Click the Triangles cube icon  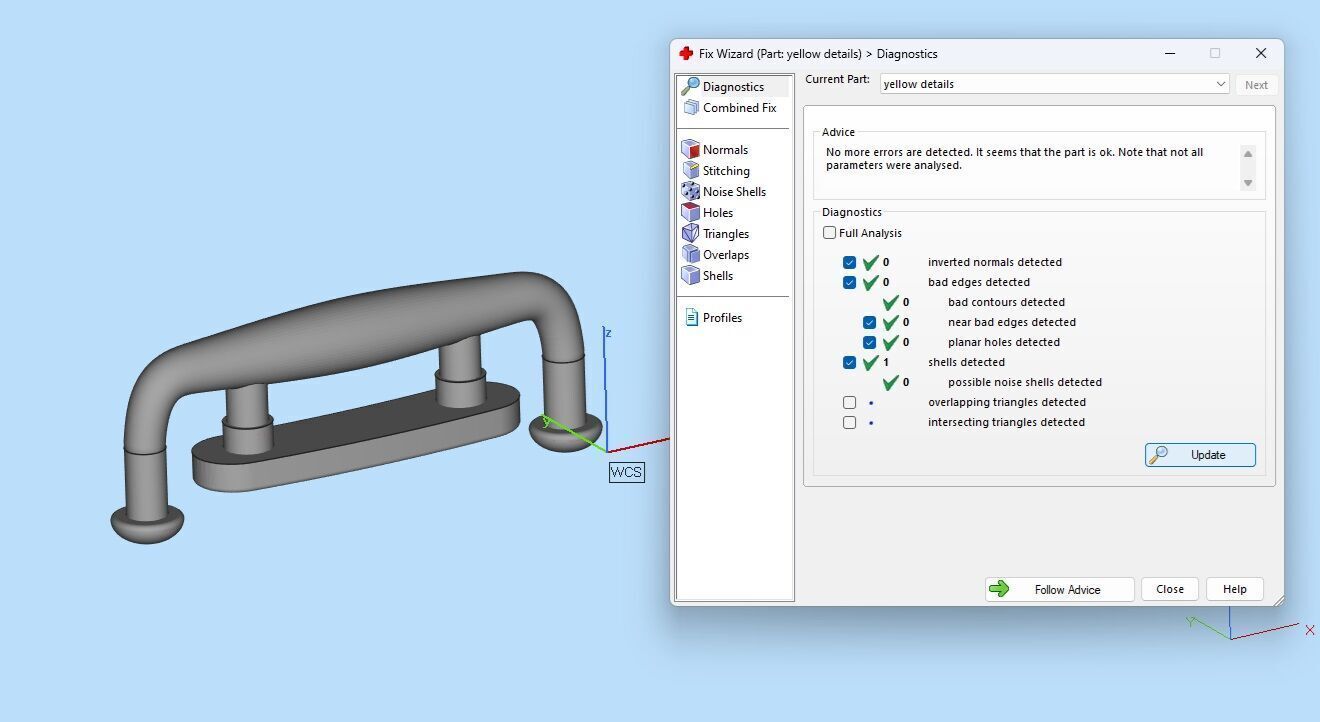(x=690, y=234)
